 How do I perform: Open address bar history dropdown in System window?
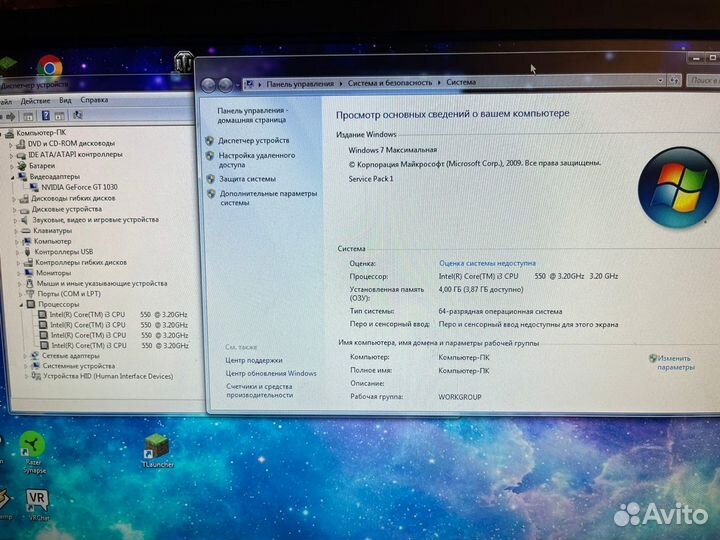click(660, 80)
